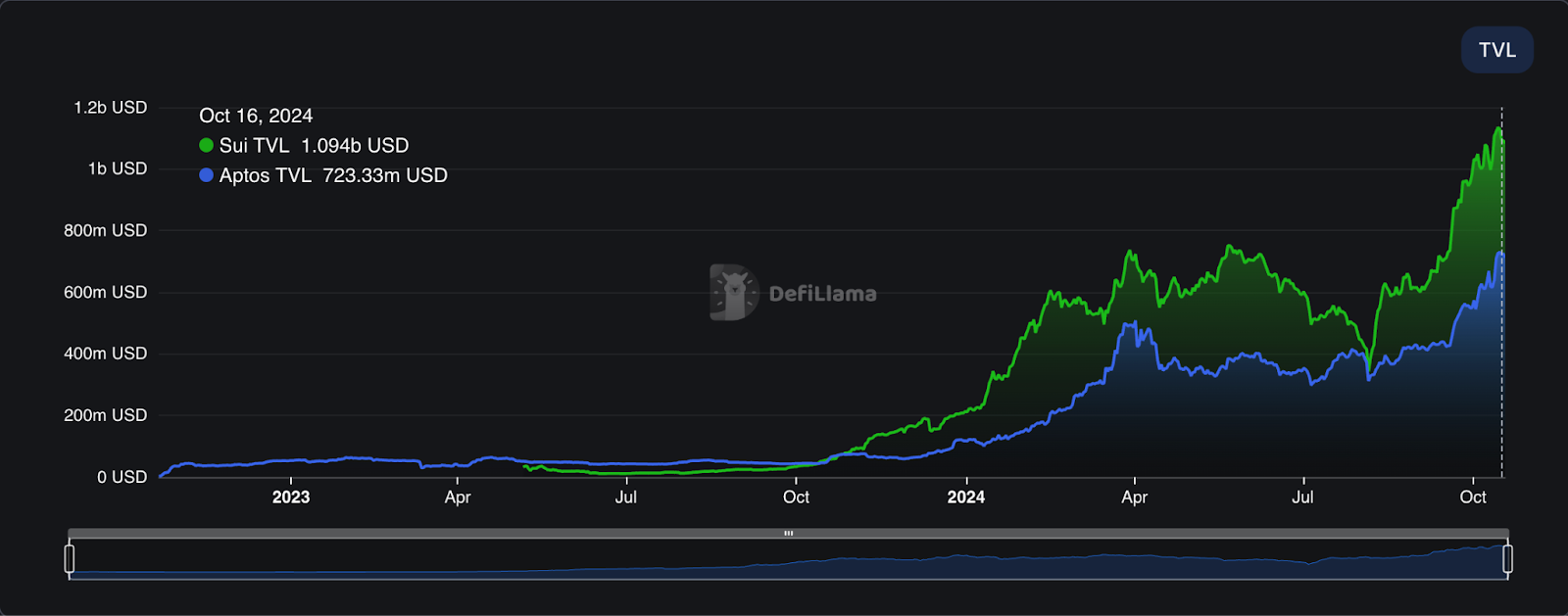Click the "800m USD" y-axis label

tap(106, 230)
